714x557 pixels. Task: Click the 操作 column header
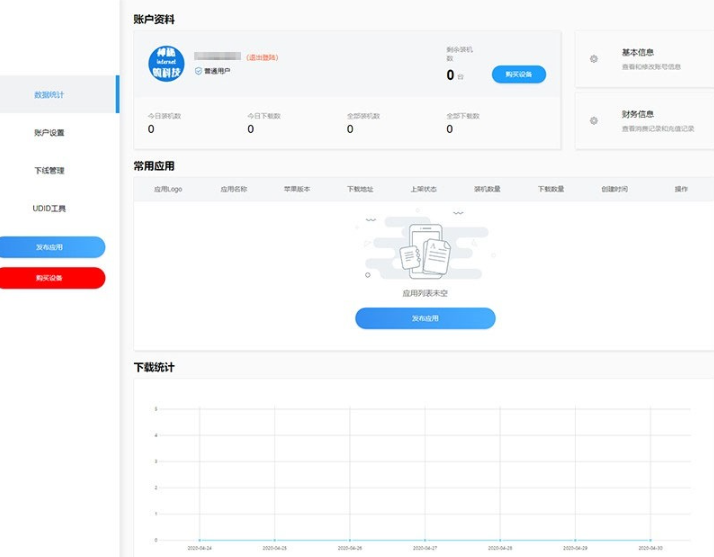click(x=681, y=189)
